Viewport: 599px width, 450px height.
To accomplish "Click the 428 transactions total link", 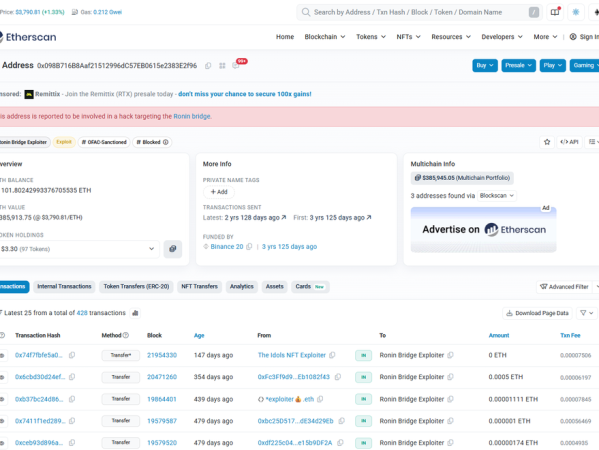I will pos(82,313).
